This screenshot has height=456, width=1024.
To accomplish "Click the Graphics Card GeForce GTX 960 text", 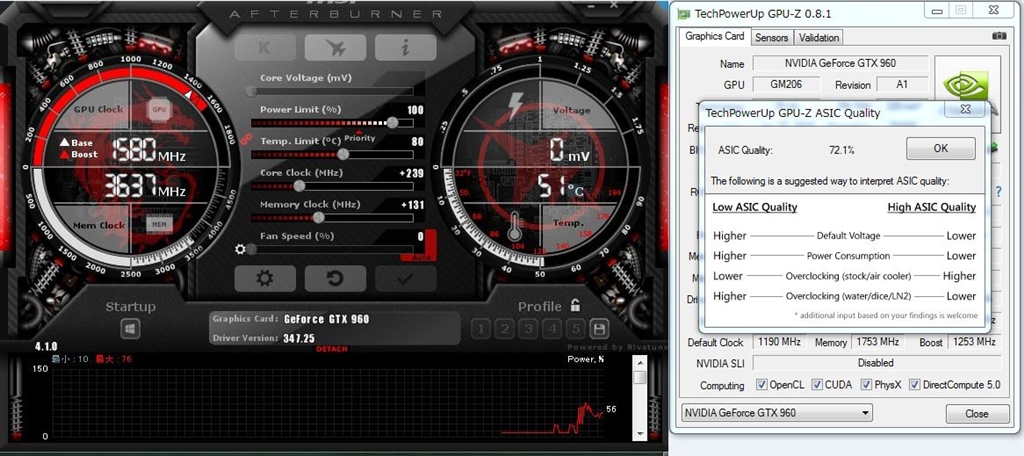I will 327,319.
